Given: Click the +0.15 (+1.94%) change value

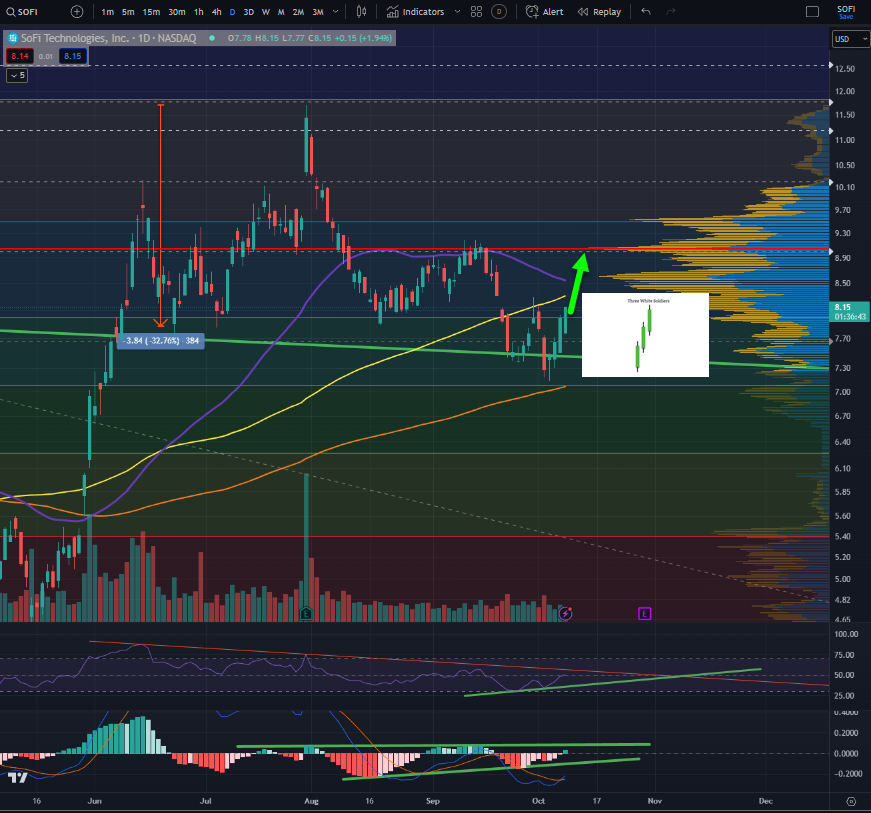Looking at the screenshot, I should click(363, 38).
